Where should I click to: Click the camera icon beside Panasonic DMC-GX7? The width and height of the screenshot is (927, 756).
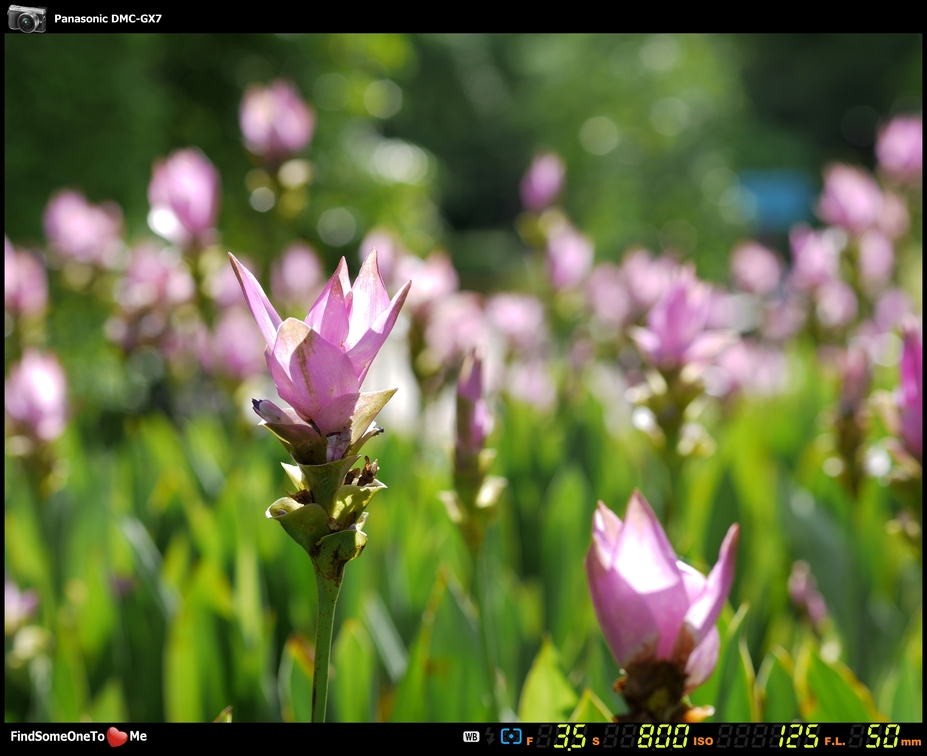(x=27, y=18)
